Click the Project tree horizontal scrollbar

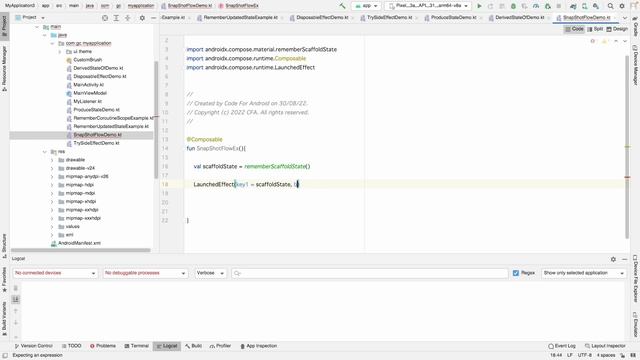[x=81, y=250]
